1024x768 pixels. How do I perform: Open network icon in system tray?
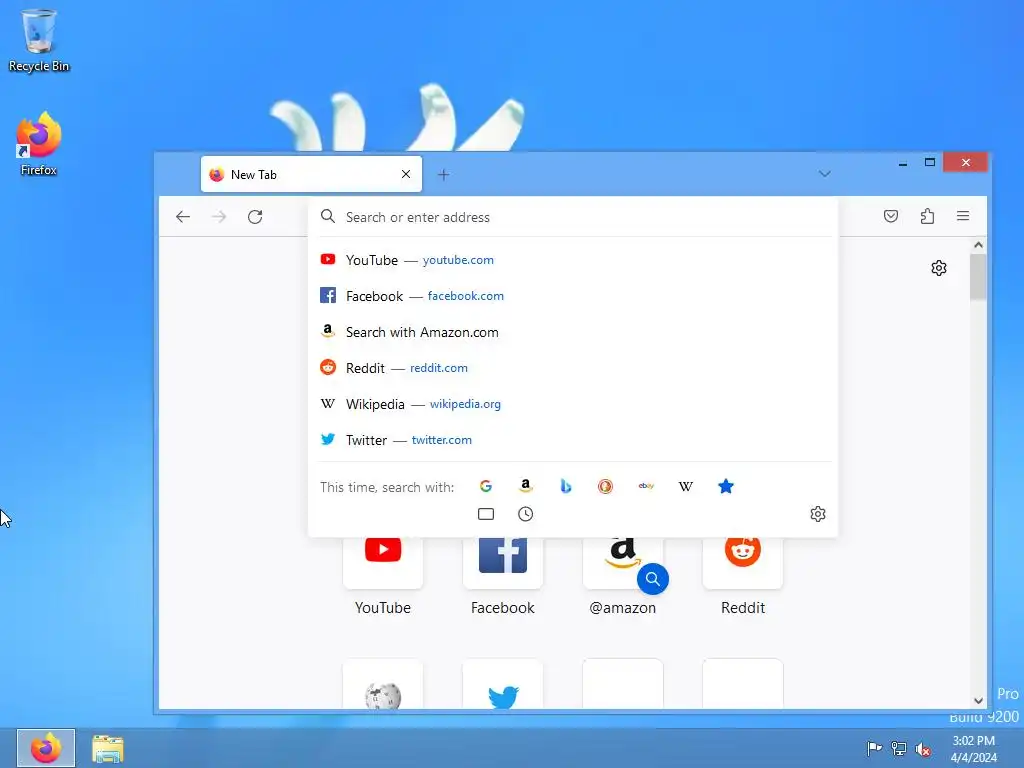pos(899,748)
